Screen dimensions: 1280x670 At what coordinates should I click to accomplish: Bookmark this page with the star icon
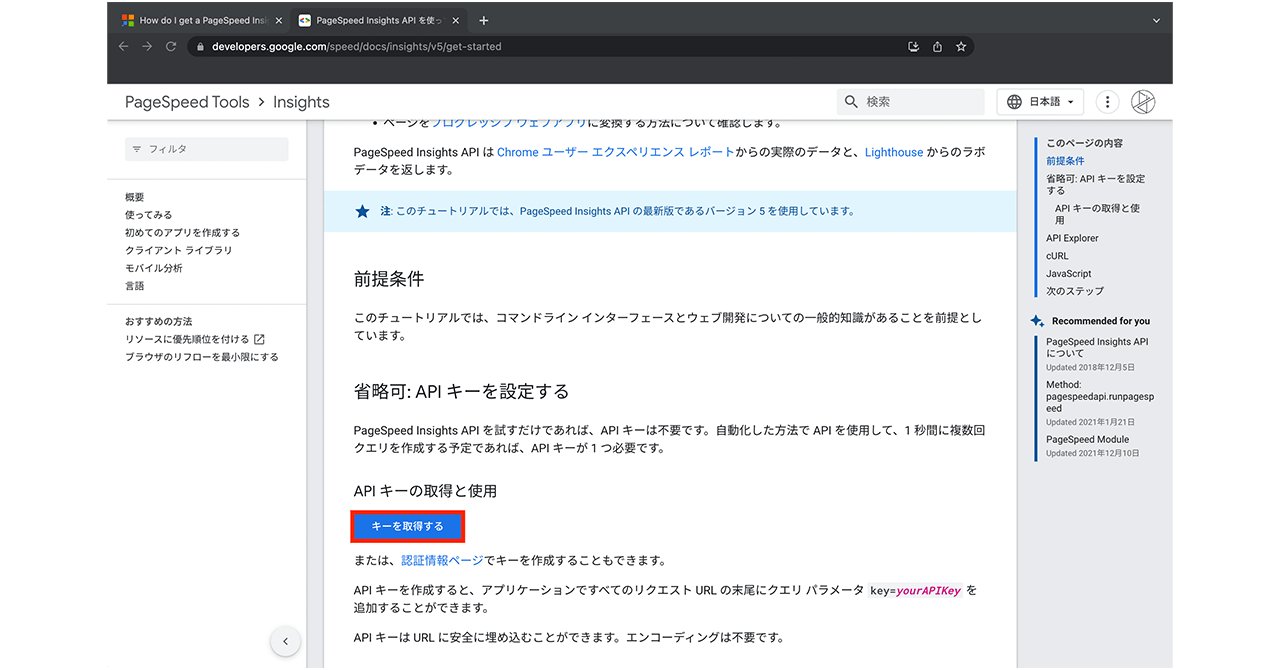coord(961,46)
